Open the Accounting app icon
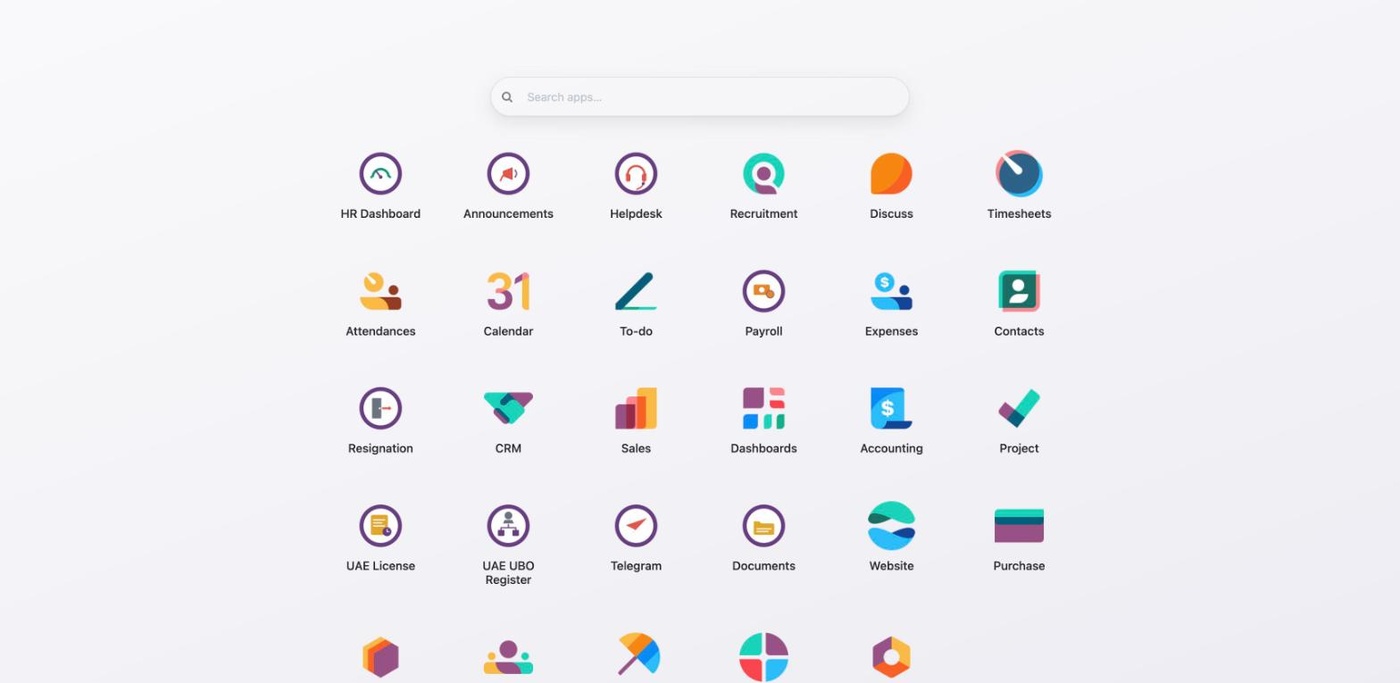 click(891, 408)
